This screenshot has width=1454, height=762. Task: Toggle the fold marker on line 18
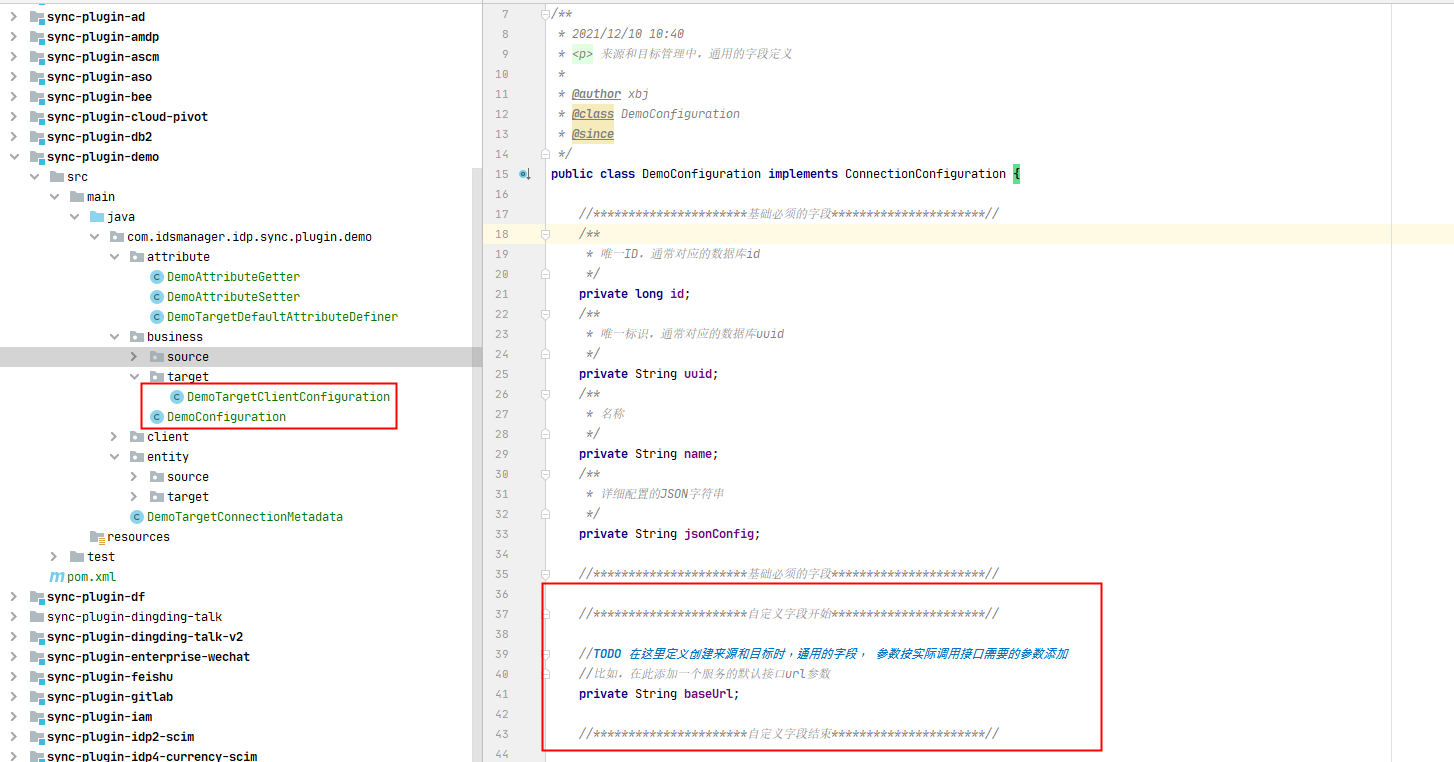pos(546,234)
